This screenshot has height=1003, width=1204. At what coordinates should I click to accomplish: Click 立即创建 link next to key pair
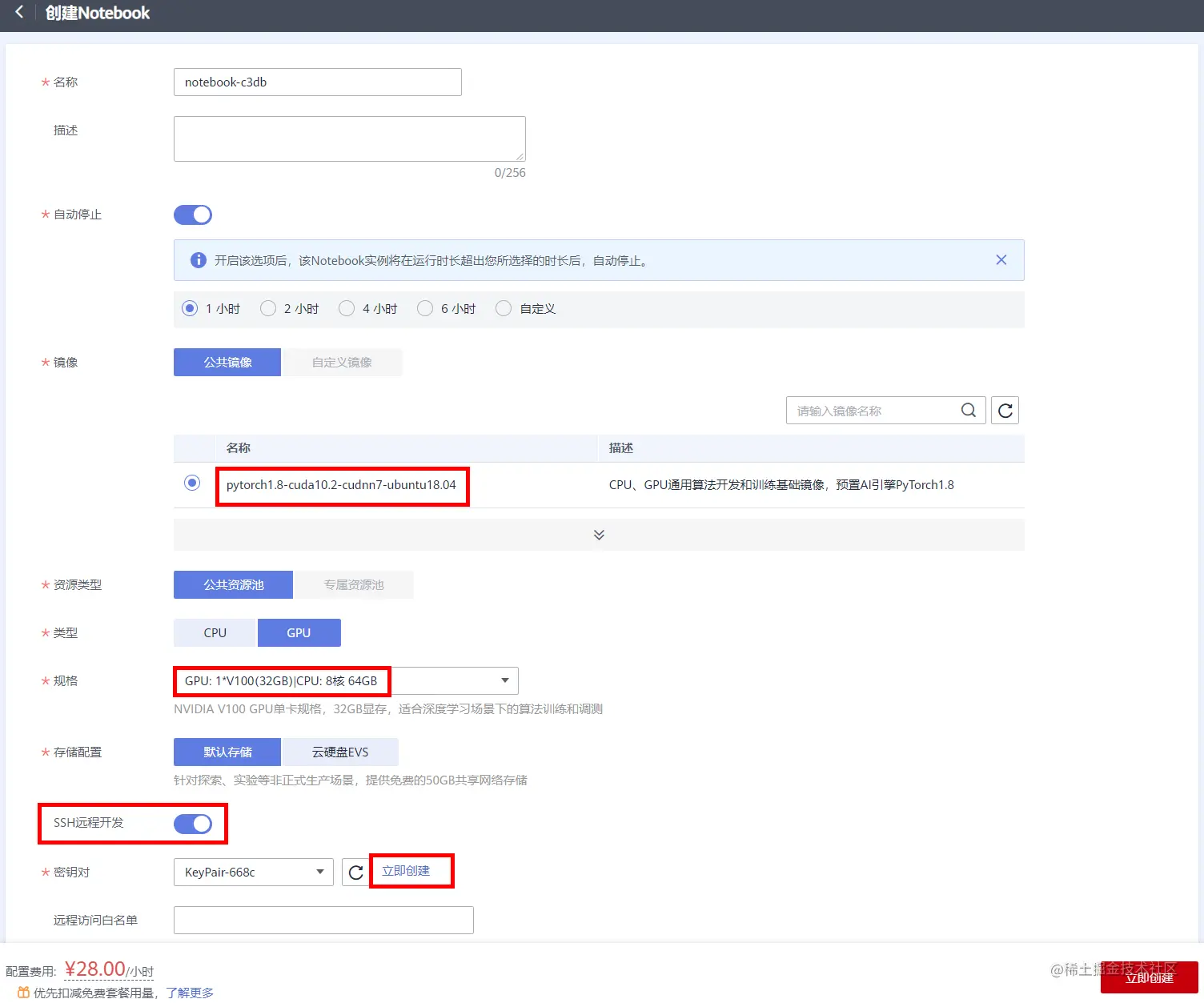406,871
